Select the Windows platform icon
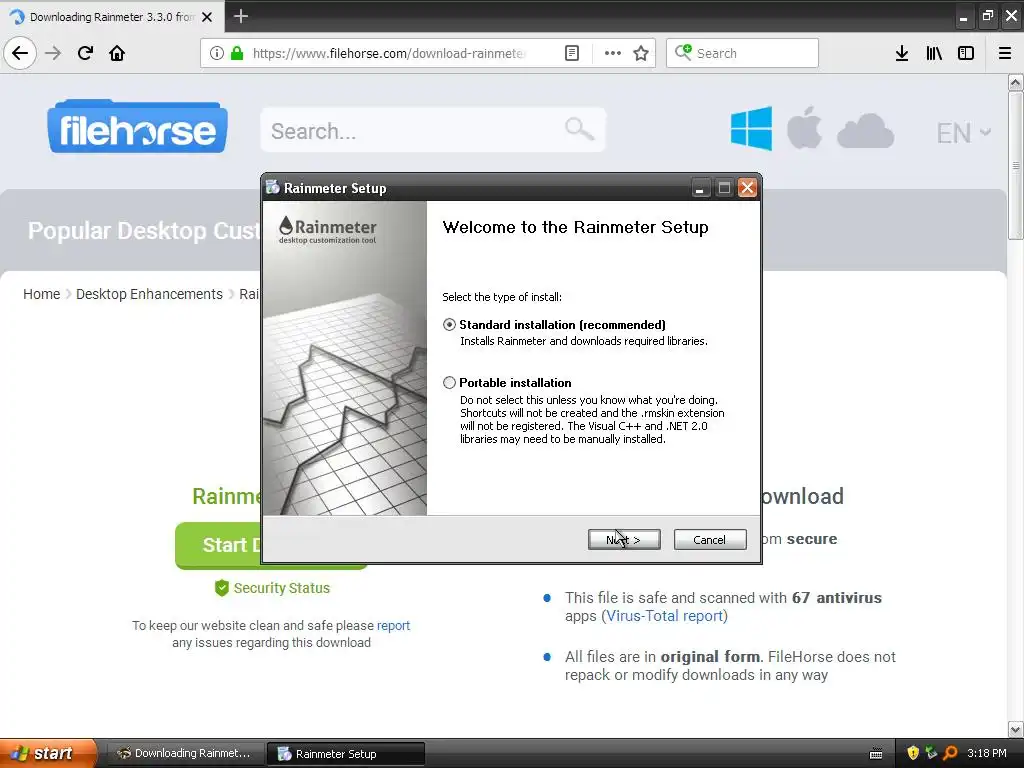Viewport: 1024px width, 768px height. click(x=751, y=129)
